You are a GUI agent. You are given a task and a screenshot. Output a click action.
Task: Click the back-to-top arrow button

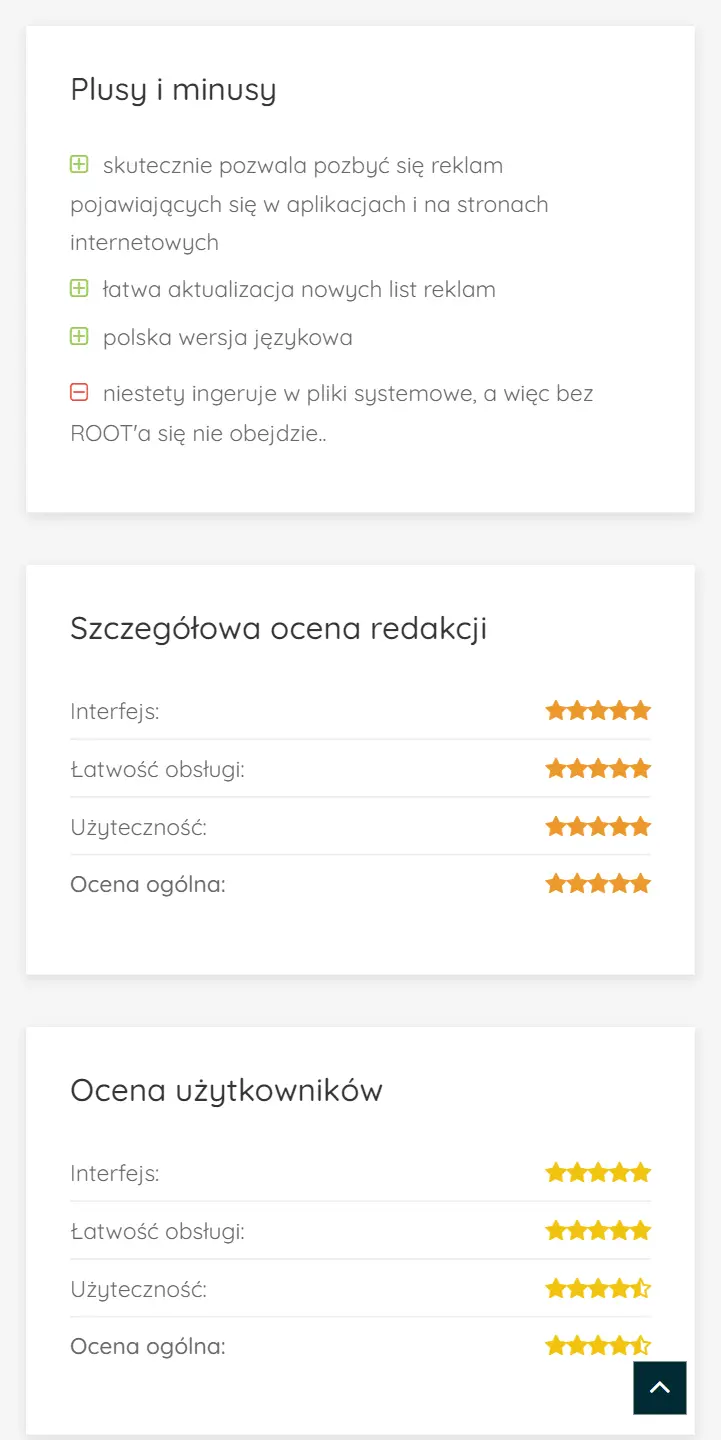pyautogui.click(x=659, y=1387)
